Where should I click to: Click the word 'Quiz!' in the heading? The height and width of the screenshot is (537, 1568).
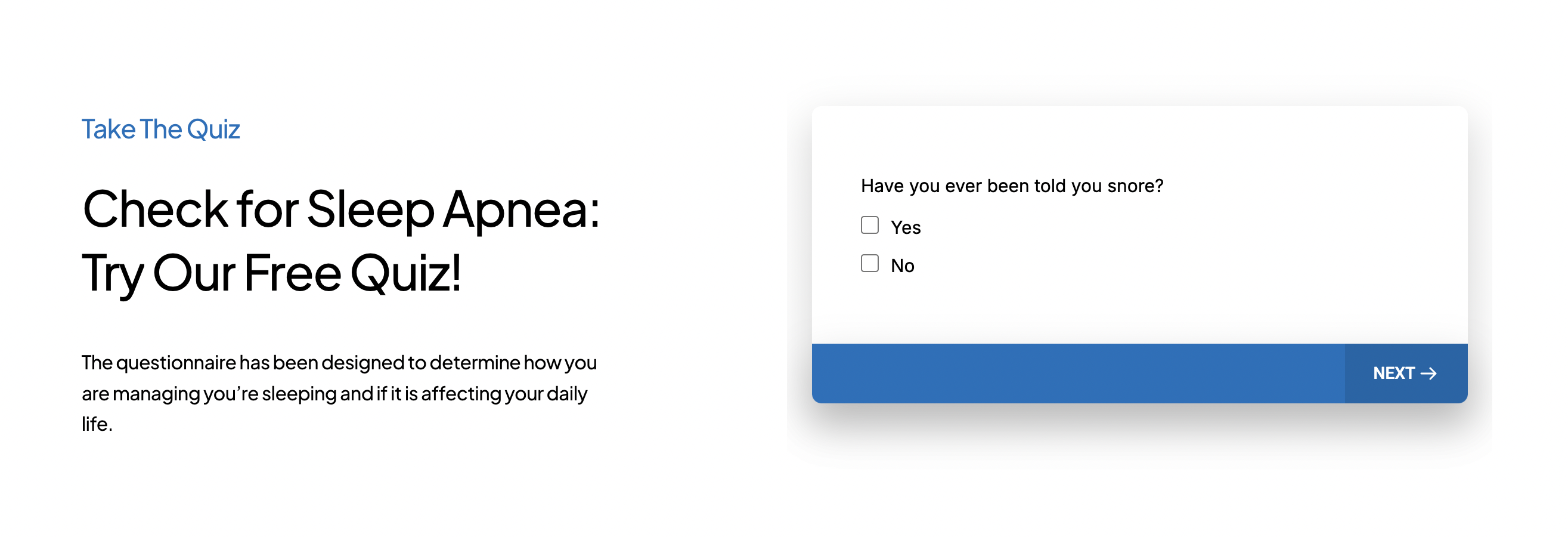(x=405, y=273)
